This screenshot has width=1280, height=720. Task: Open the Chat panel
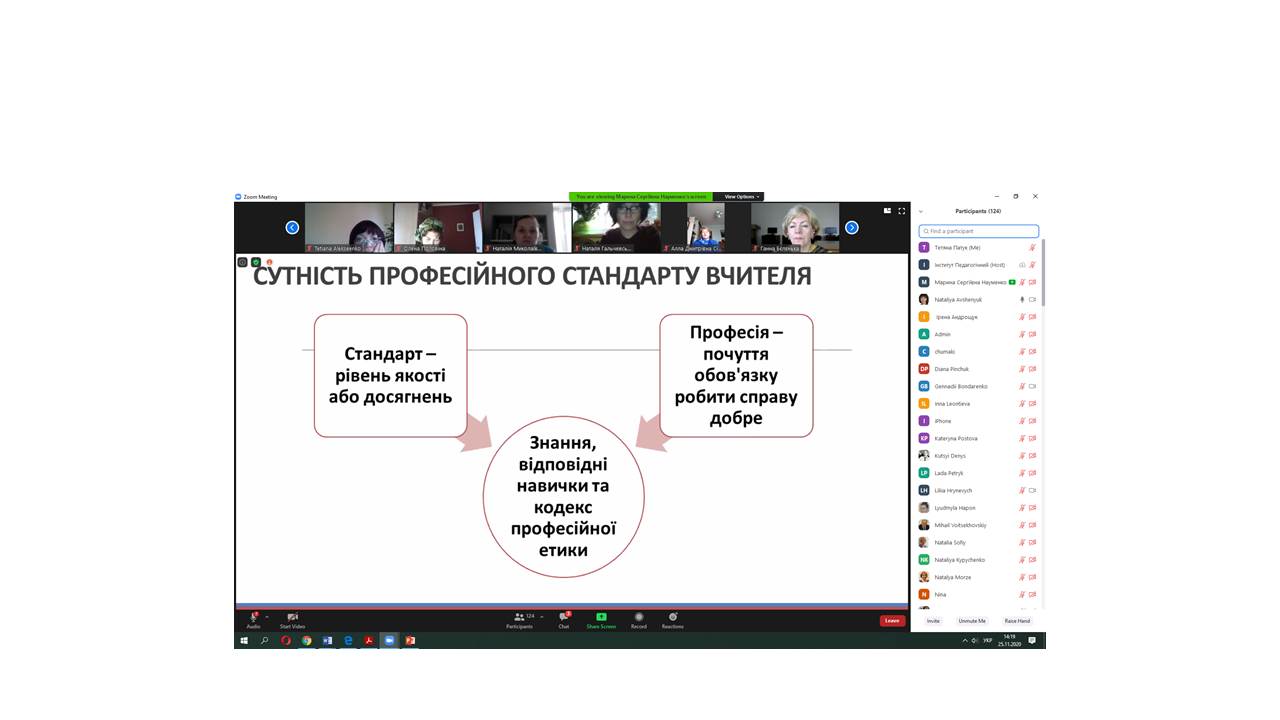click(564, 618)
